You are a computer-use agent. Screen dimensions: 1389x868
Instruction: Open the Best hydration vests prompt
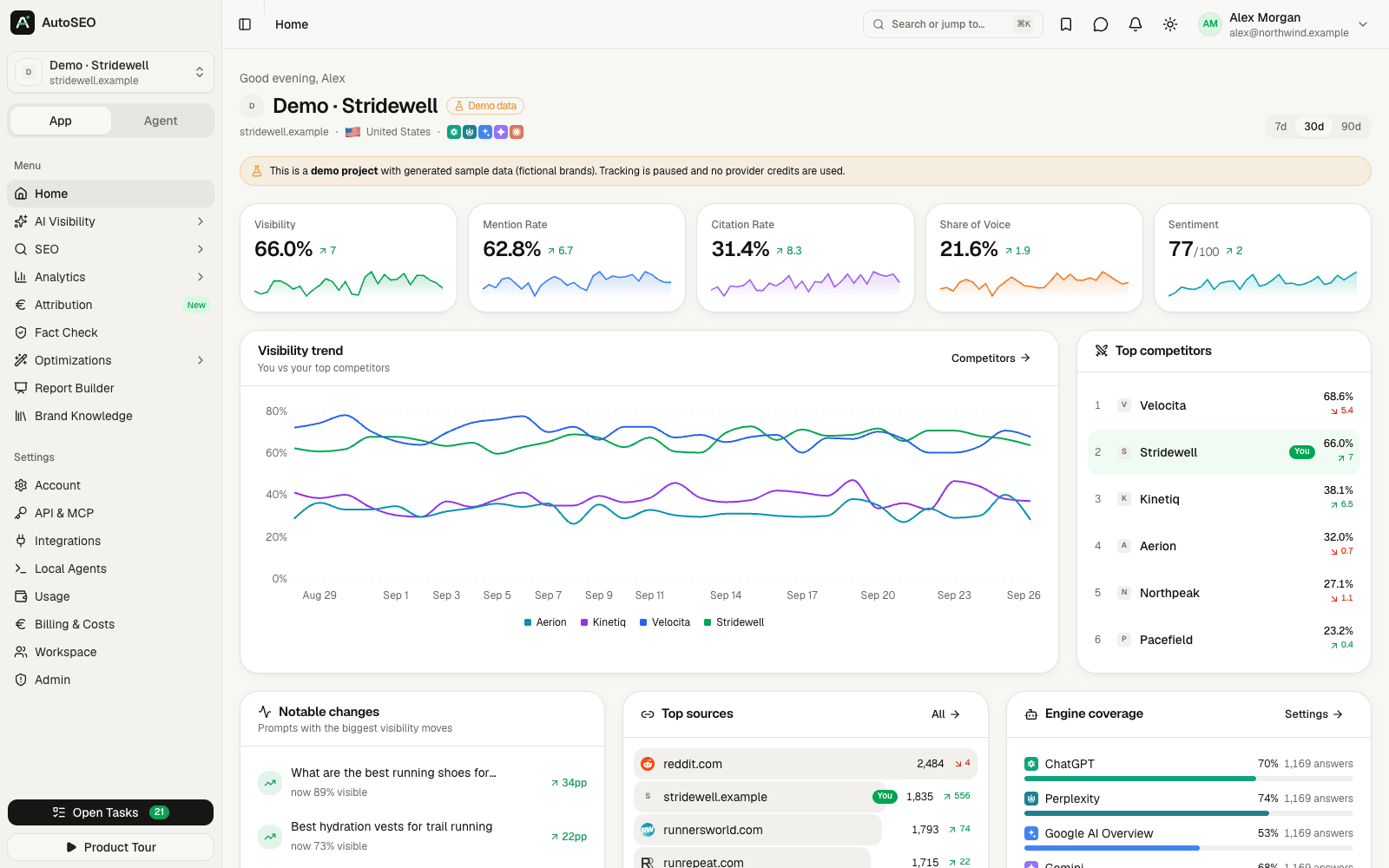[x=422, y=836]
